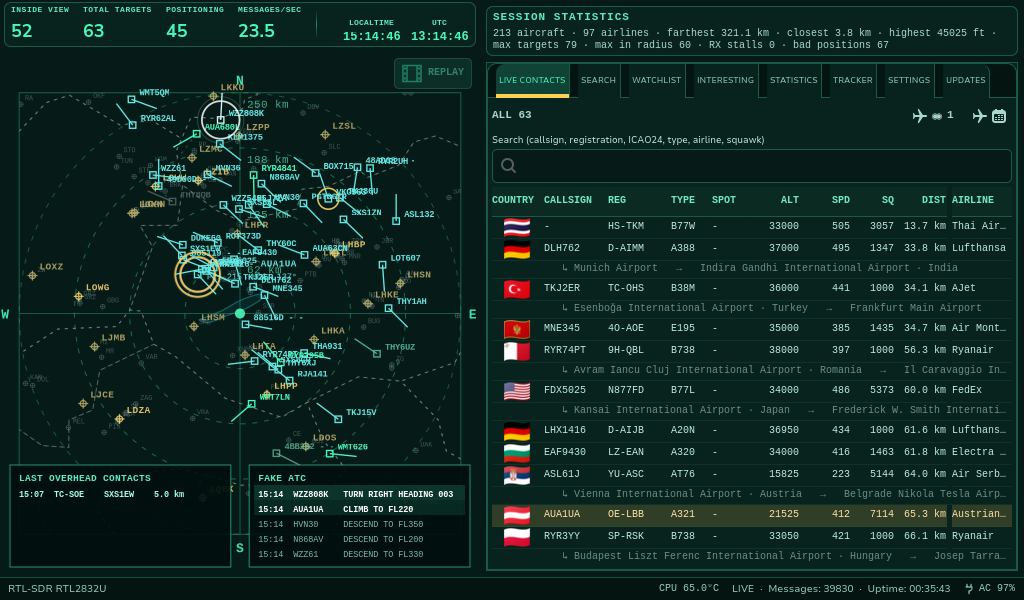Viewport: 1024px width, 600px height.
Task: Sort table by CALLSIGN column header
Action: point(568,200)
